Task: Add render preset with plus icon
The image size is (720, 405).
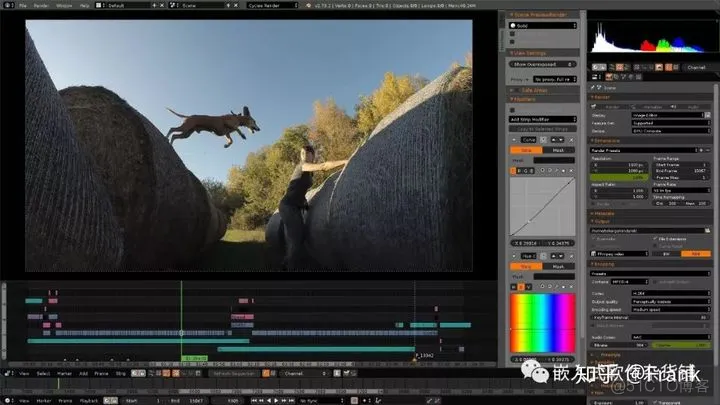Action: coord(701,150)
